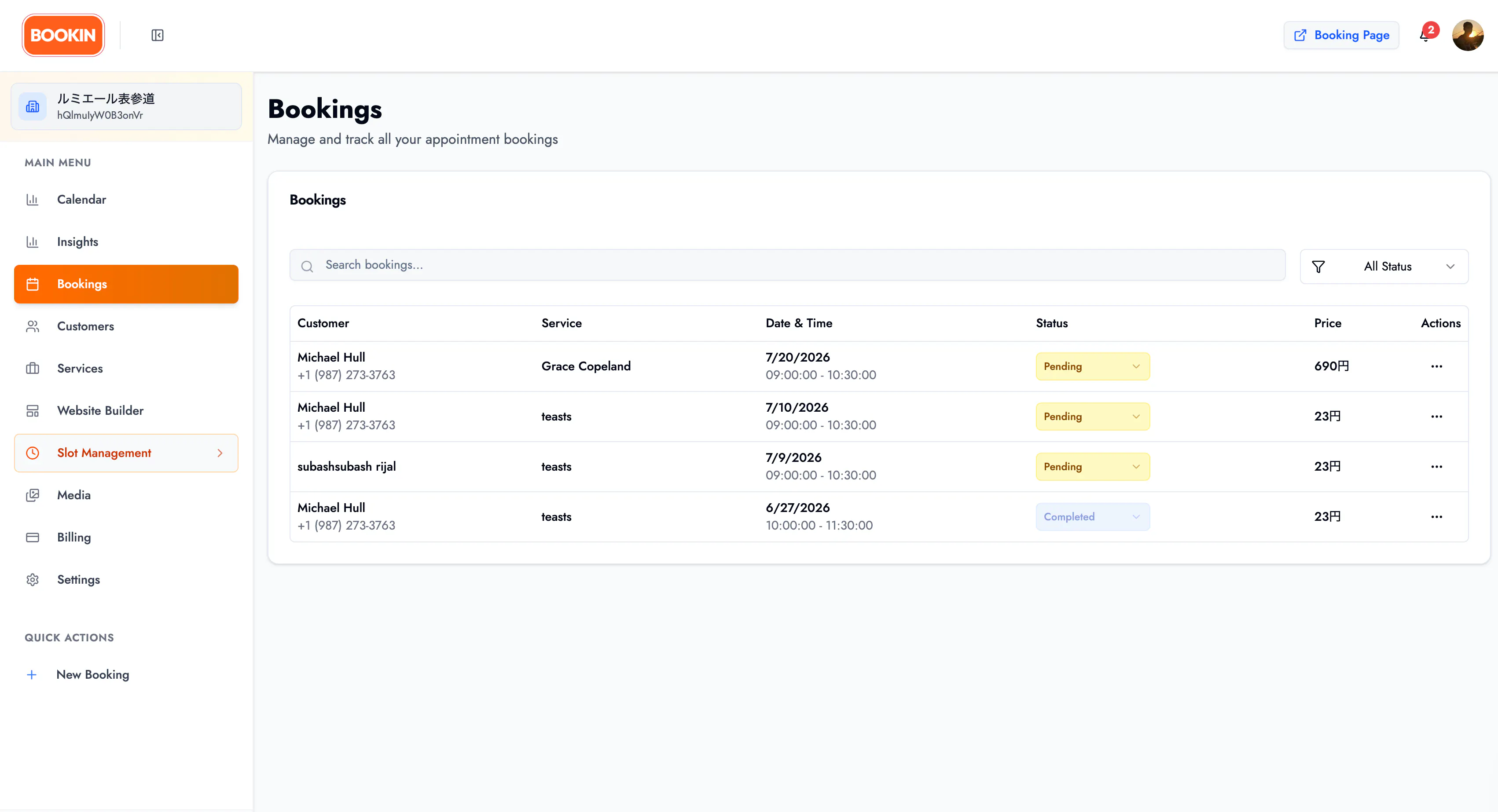This screenshot has width=1498, height=812.
Task: Click the Service column header
Action: click(x=561, y=323)
